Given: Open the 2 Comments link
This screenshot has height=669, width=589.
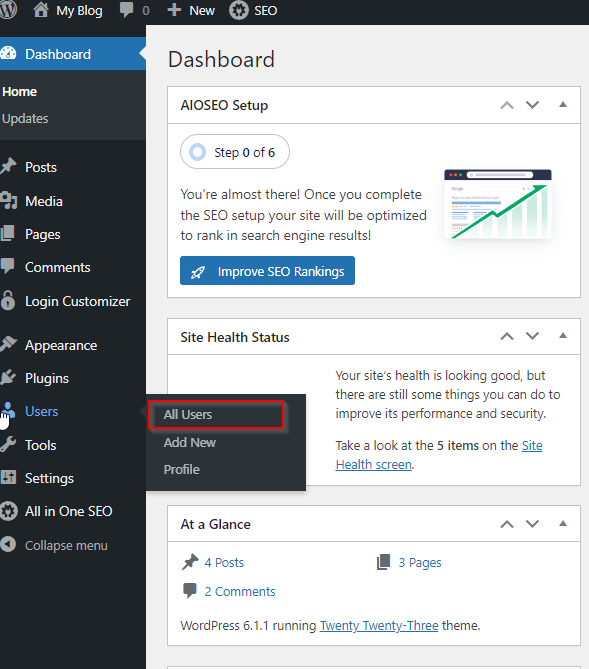Looking at the screenshot, I should 240,591.
